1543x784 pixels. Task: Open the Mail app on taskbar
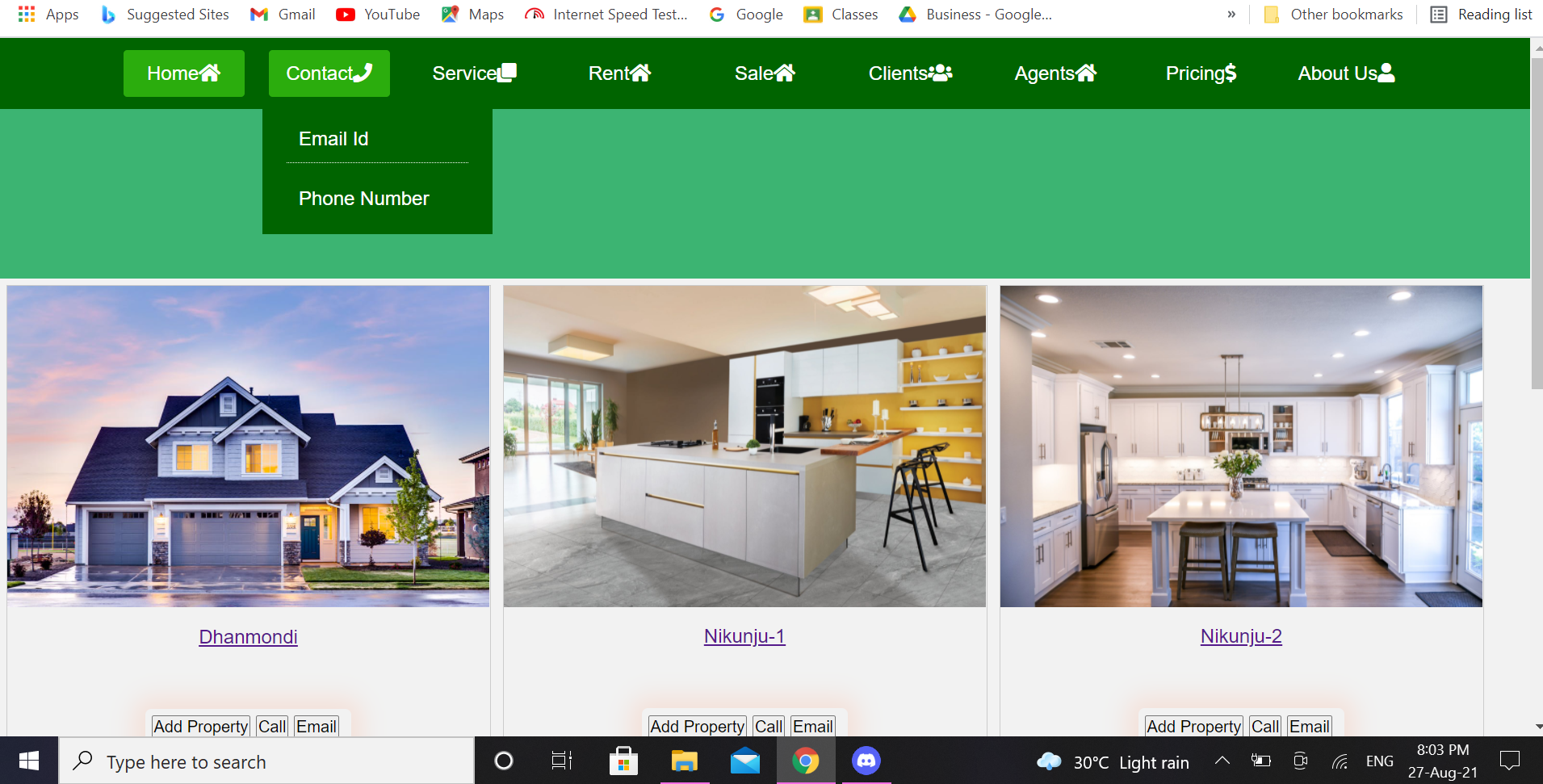point(745,761)
